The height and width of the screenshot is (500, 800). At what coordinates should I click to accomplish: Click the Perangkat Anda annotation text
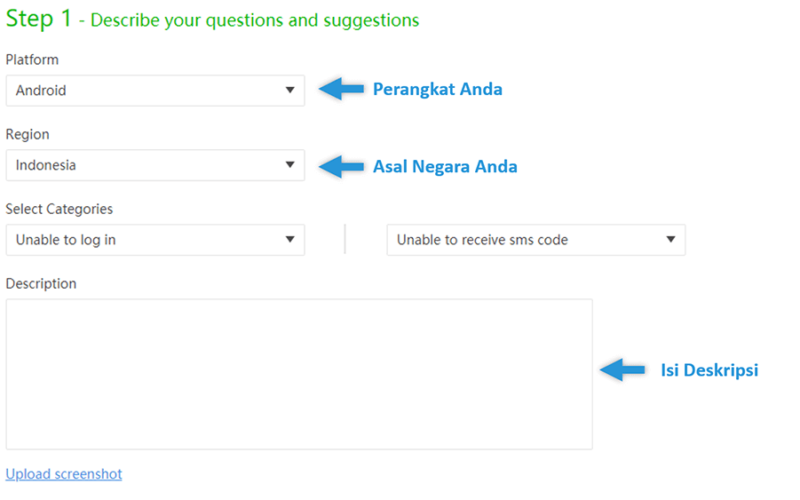437,89
